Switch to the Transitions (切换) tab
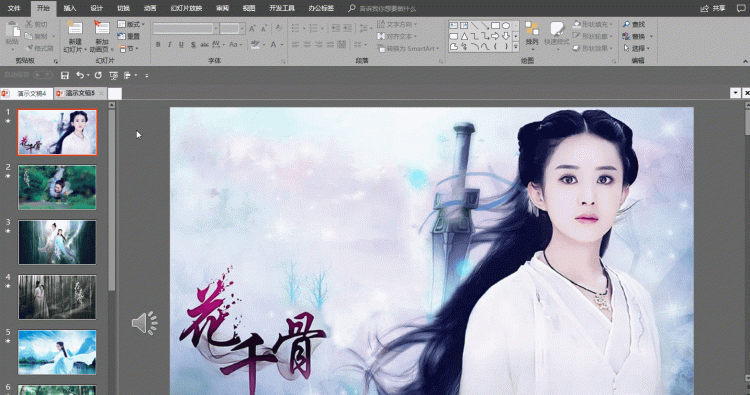The height and width of the screenshot is (395, 750). click(x=123, y=8)
